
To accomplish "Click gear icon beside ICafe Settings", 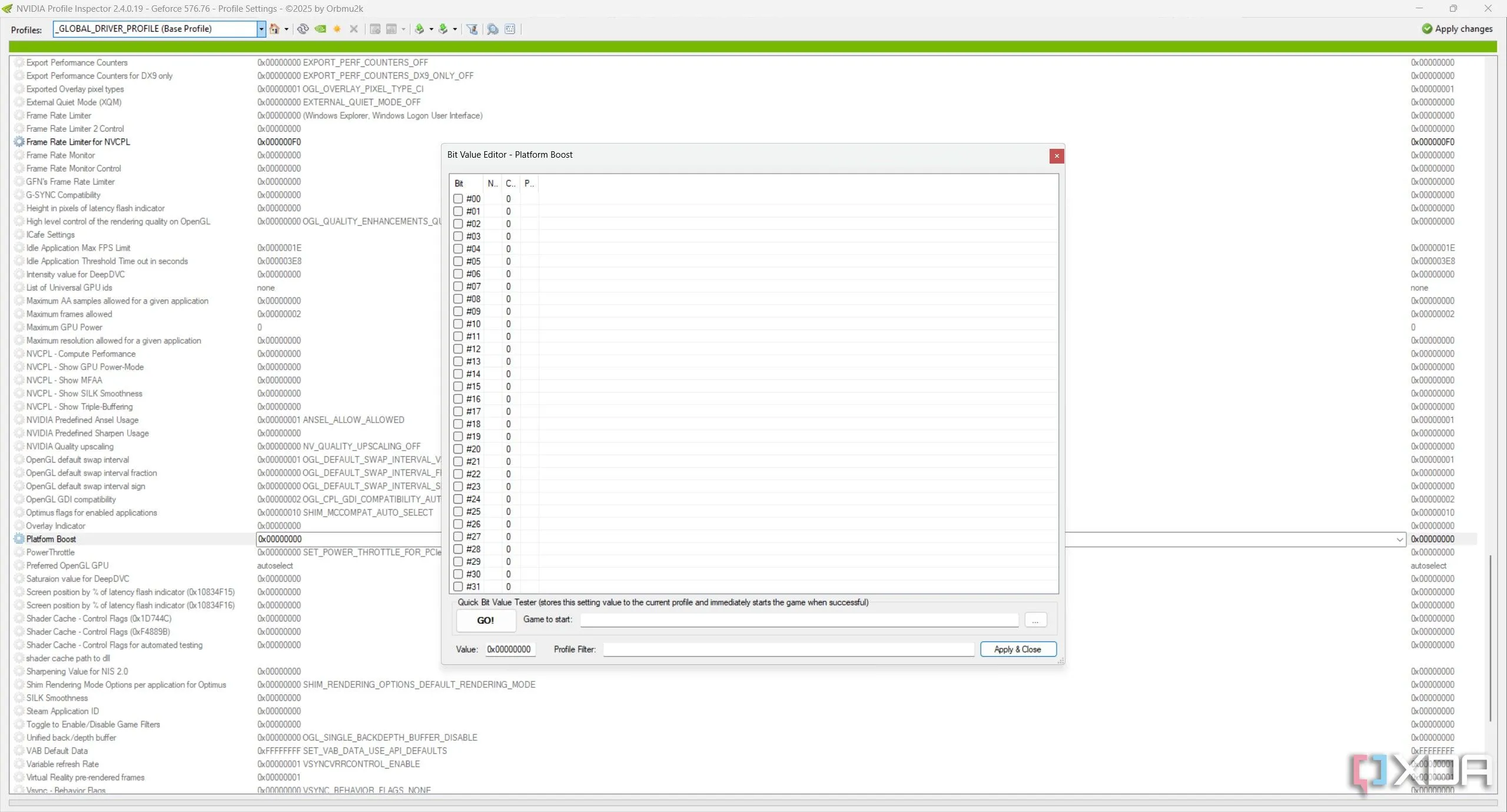I will pyautogui.click(x=19, y=235).
